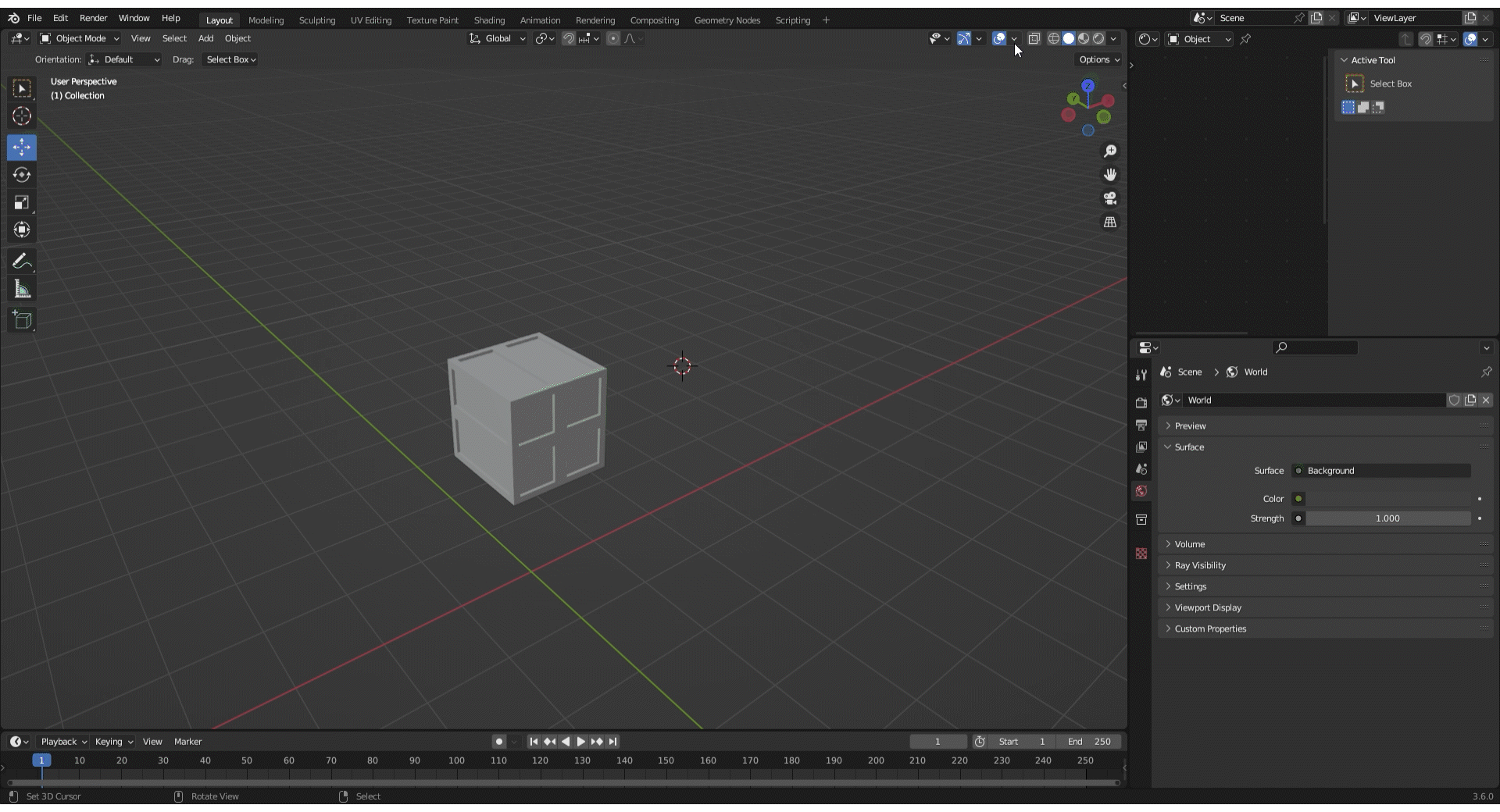The height and width of the screenshot is (812, 1500).
Task: Choose the Scale tool
Action: (22, 203)
